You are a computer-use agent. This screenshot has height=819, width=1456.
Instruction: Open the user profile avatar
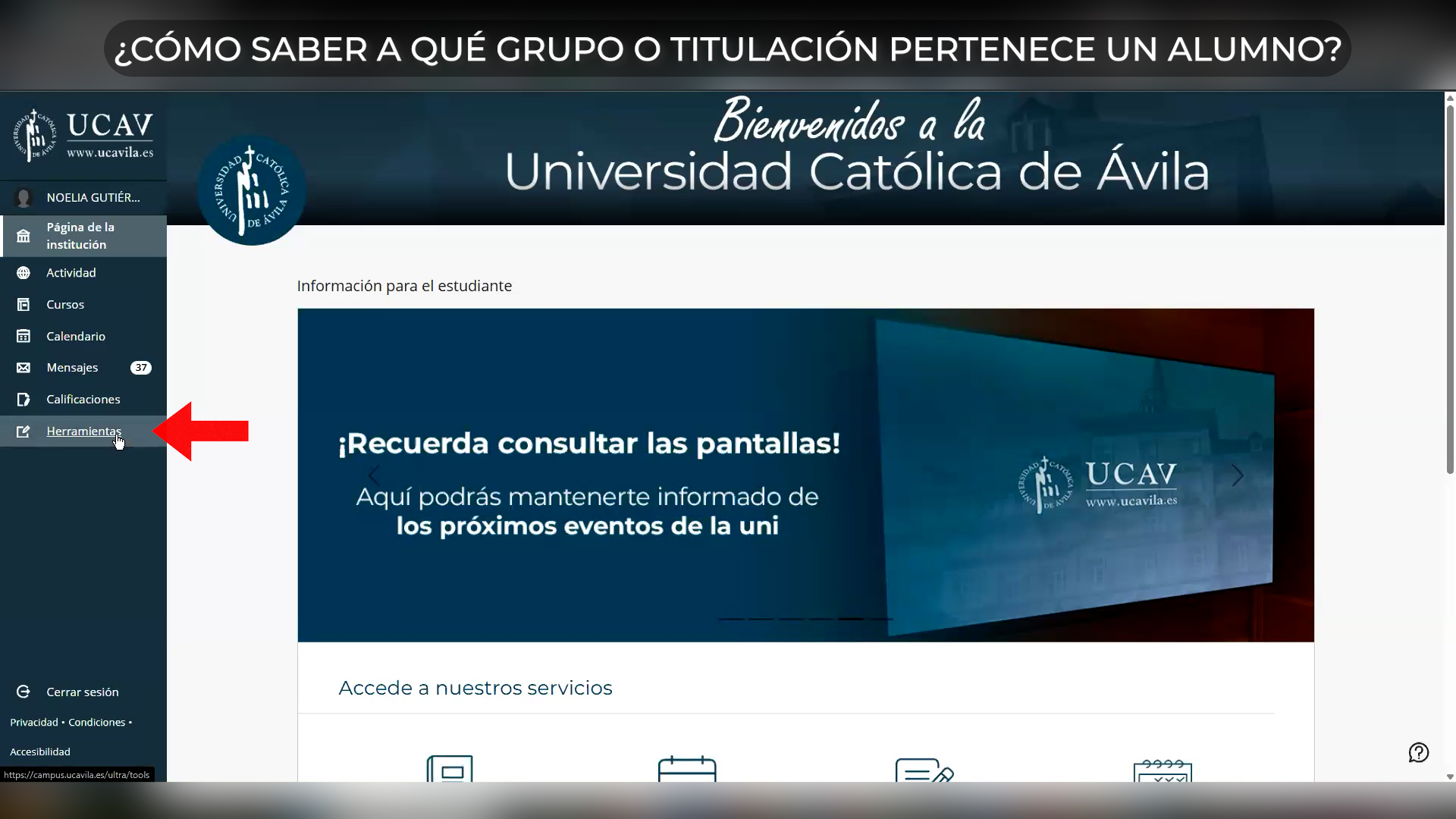click(24, 198)
